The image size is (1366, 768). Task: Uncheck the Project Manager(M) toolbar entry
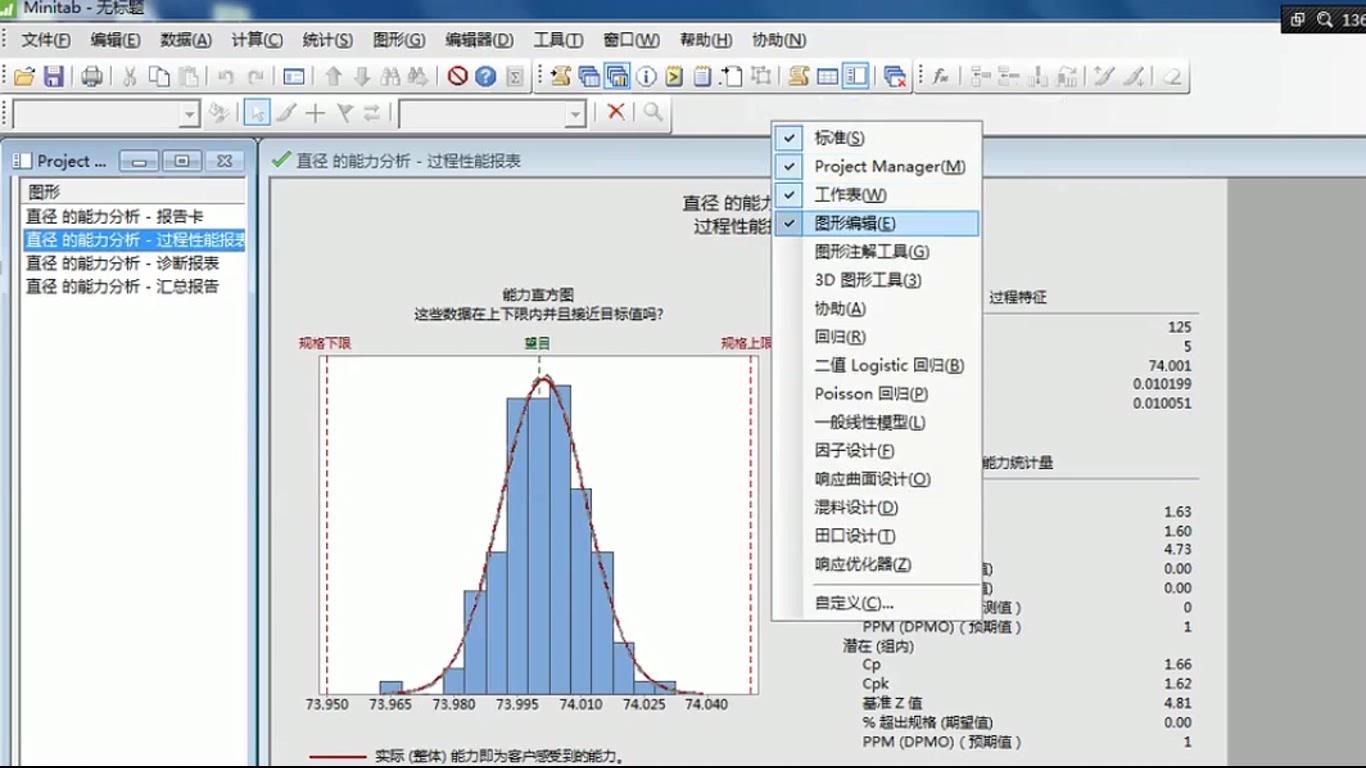[875, 166]
